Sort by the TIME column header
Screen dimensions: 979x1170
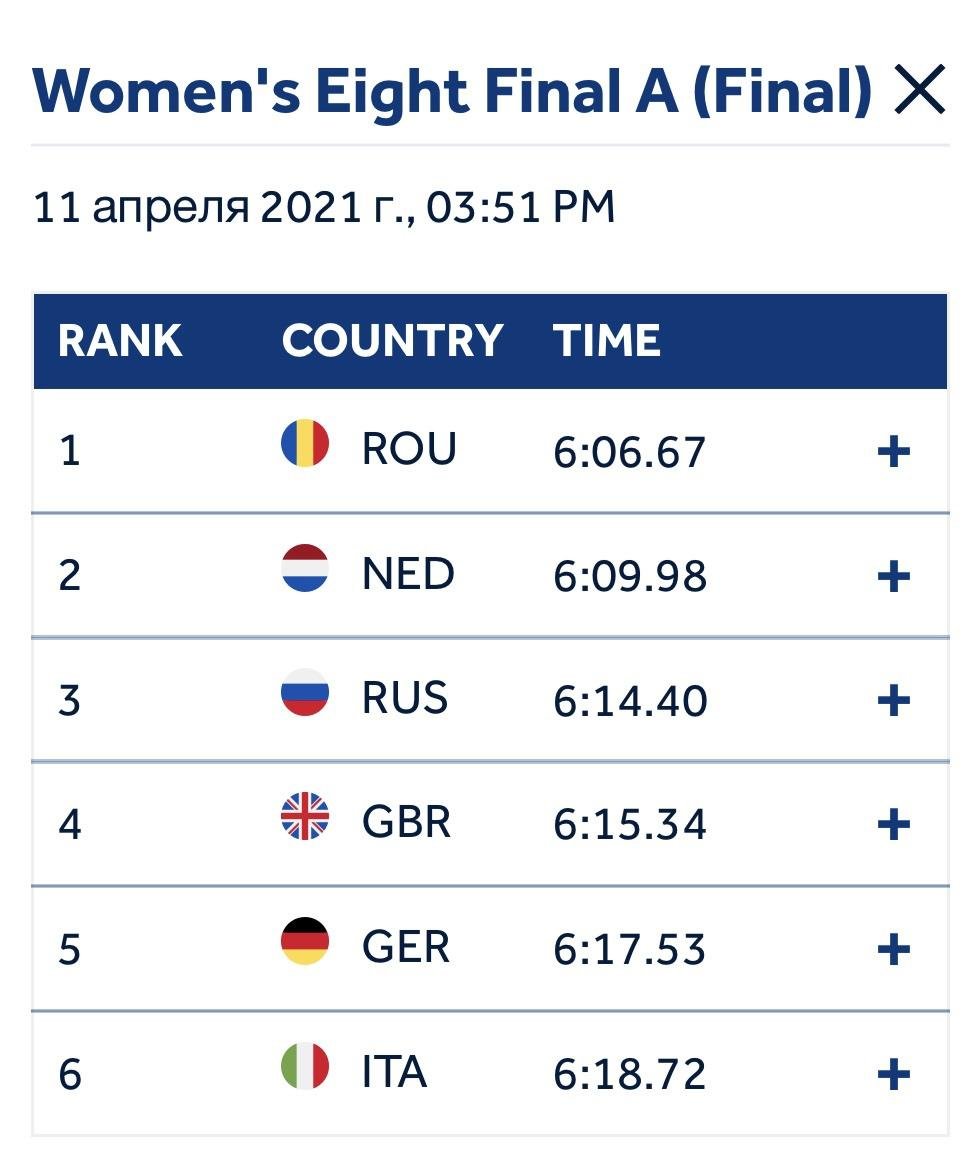607,341
